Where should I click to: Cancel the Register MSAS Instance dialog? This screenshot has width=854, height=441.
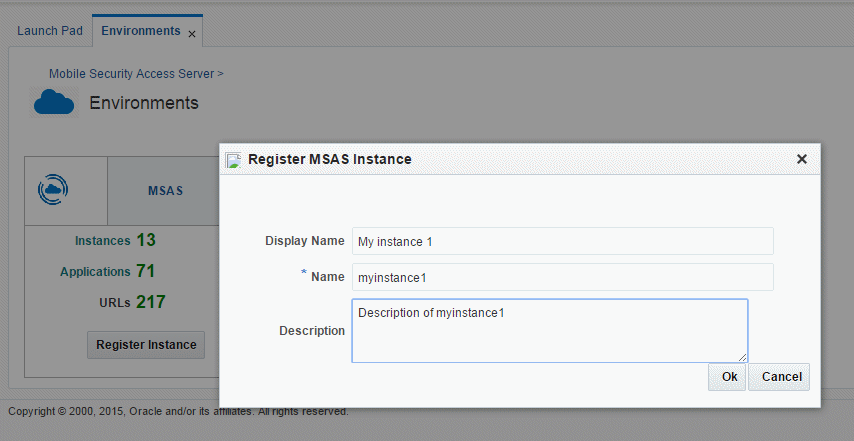click(779, 377)
